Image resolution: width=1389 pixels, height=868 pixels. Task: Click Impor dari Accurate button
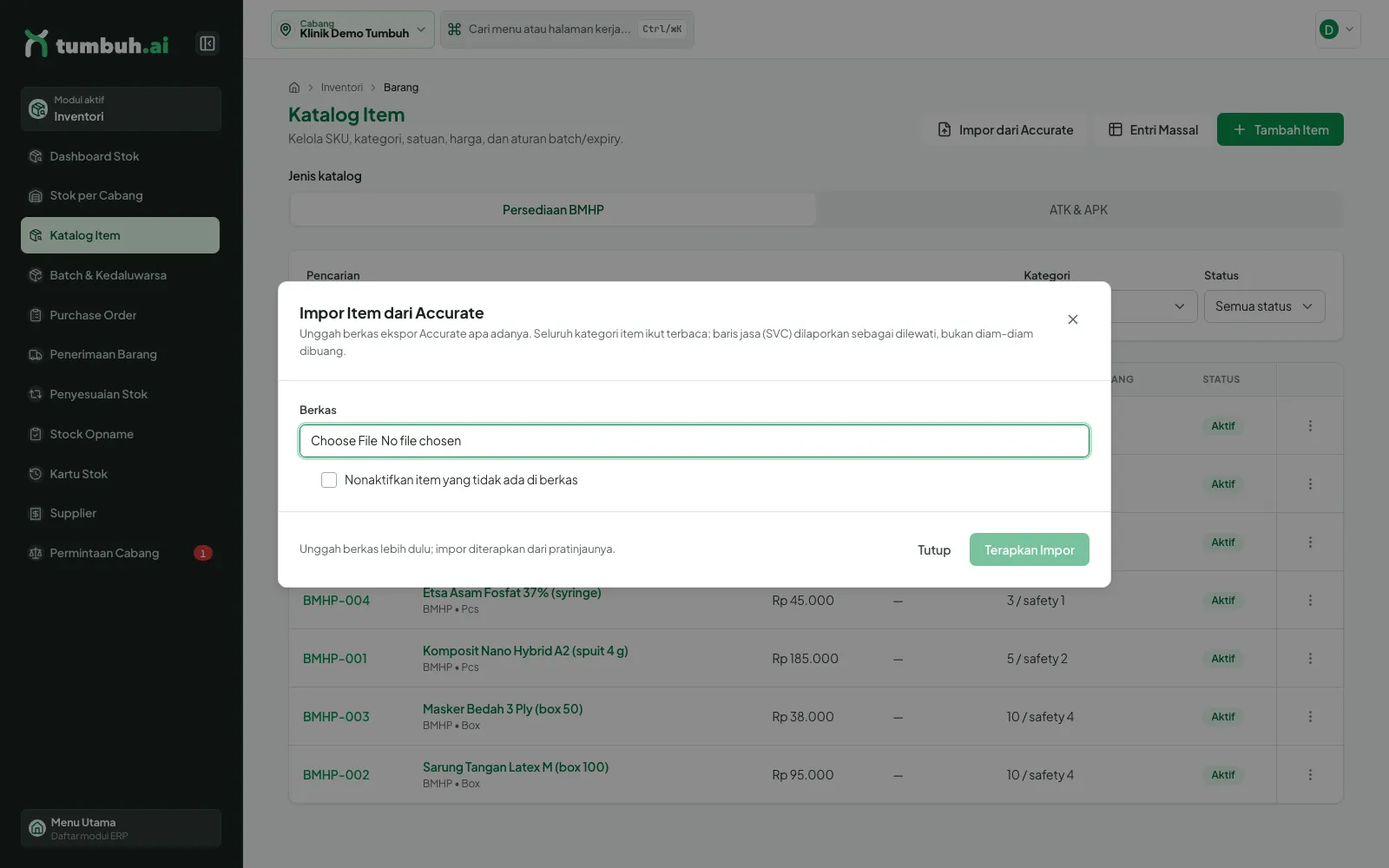1005,129
